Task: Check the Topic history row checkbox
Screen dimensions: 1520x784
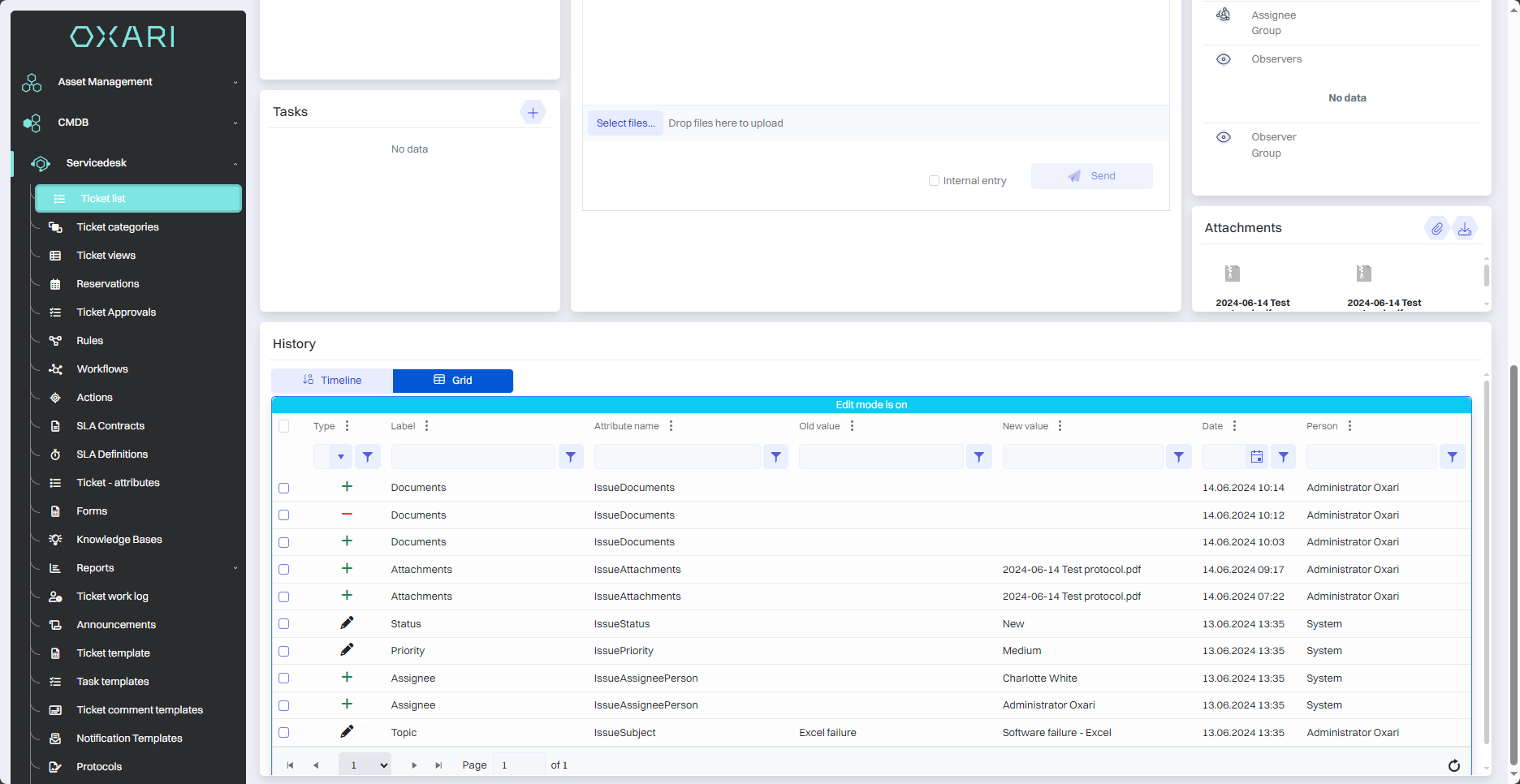Action: coord(284,733)
